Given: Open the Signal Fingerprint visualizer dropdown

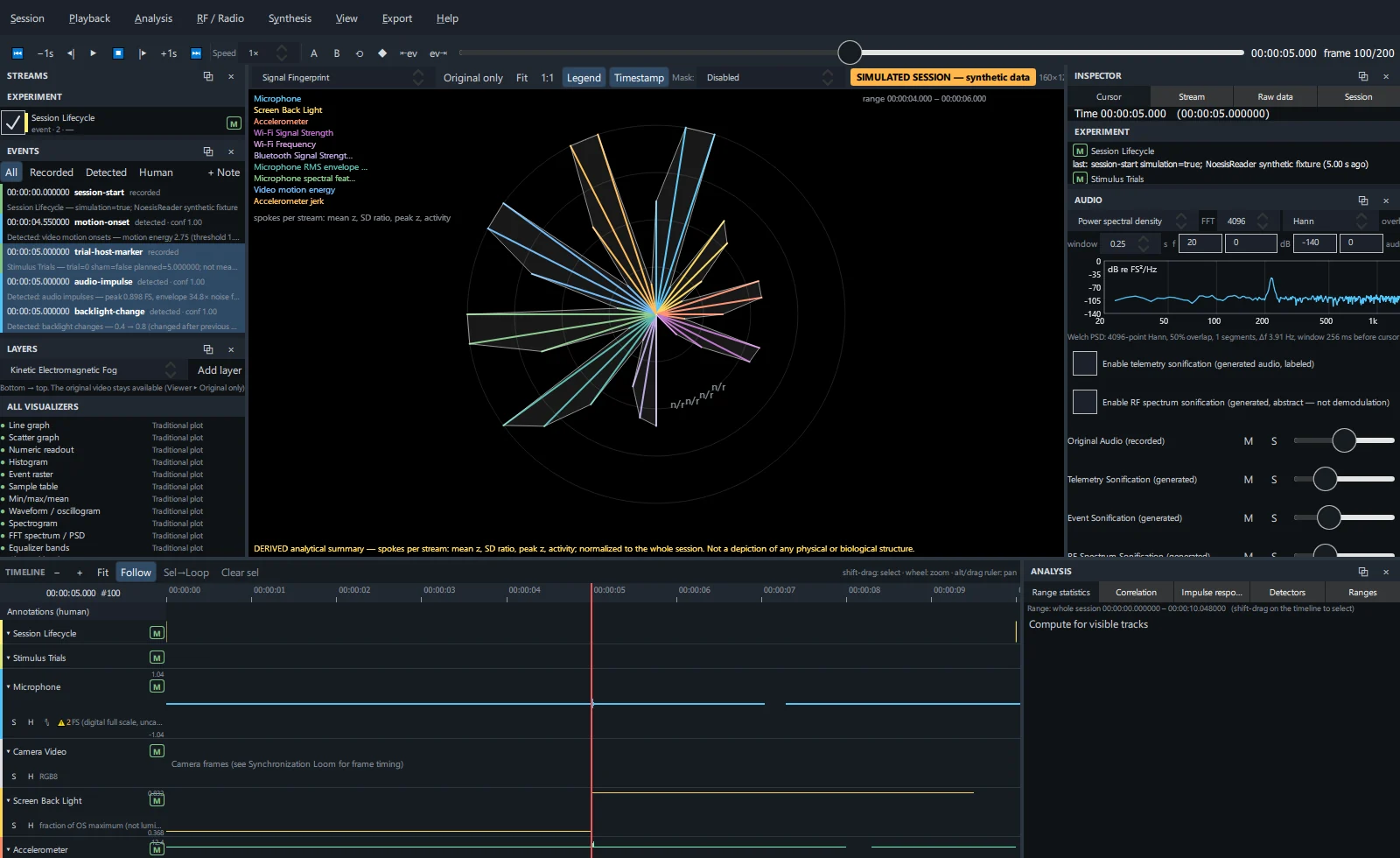Looking at the screenshot, I should point(341,78).
